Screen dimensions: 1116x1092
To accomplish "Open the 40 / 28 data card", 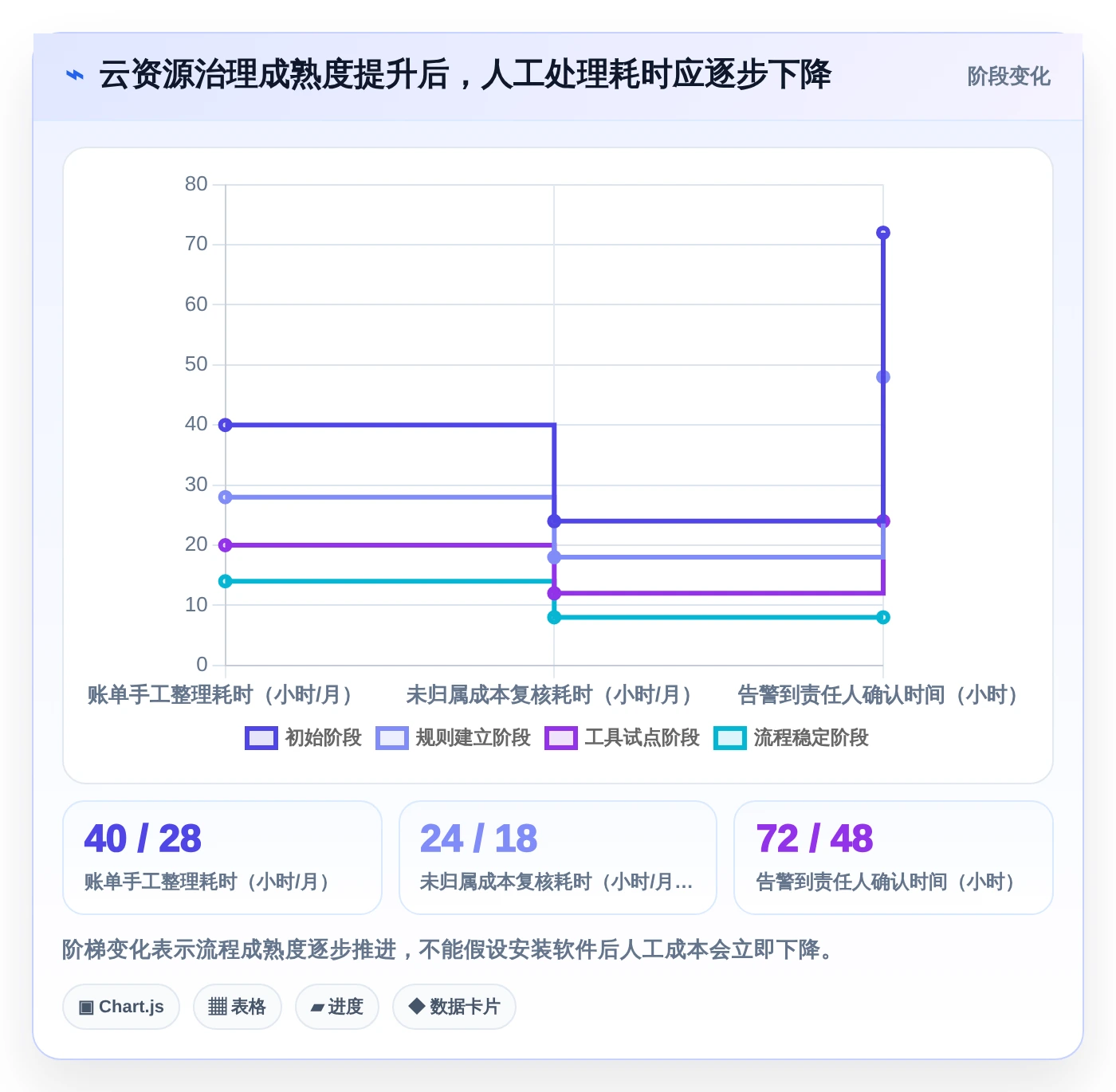I will (x=222, y=858).
